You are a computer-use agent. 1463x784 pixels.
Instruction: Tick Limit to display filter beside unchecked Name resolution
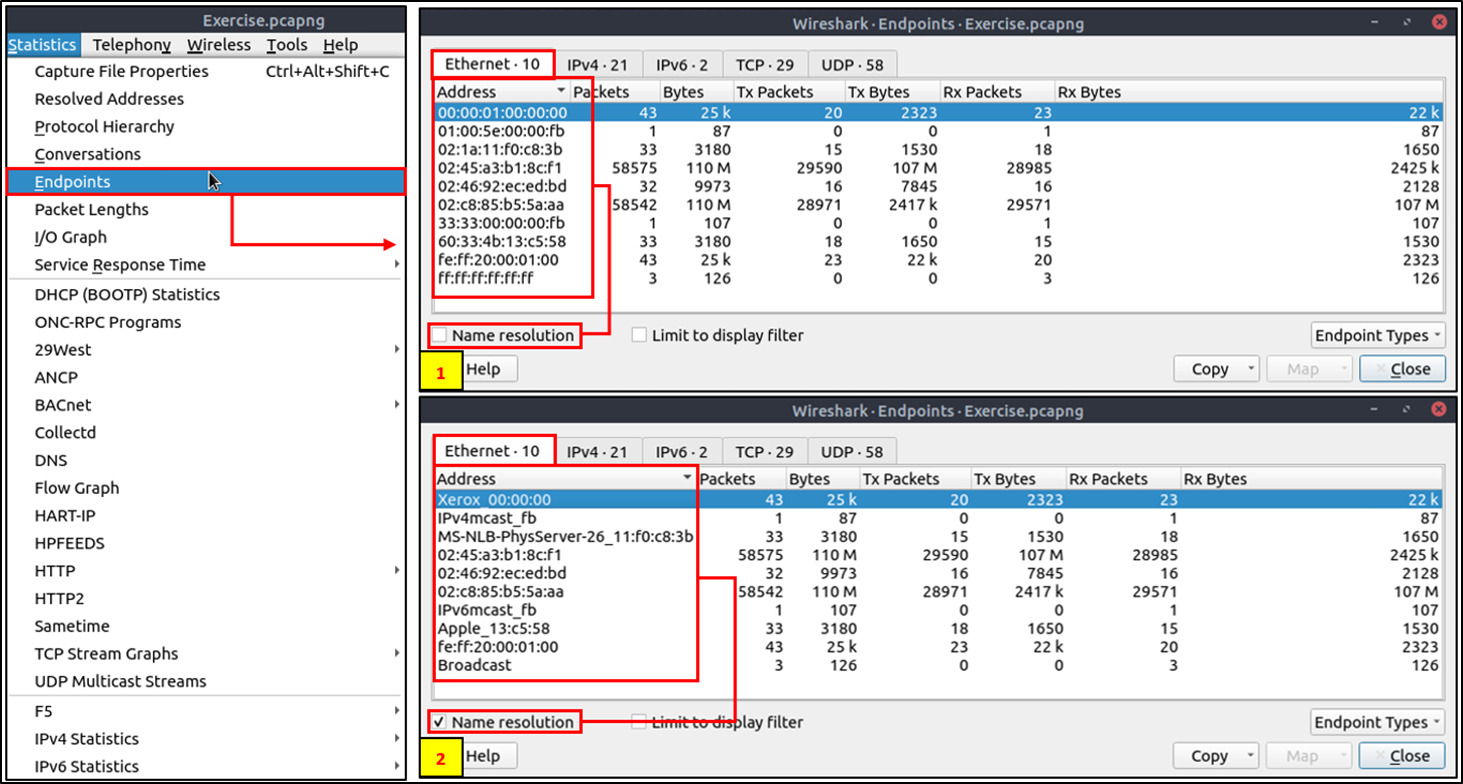click(640, 336)
